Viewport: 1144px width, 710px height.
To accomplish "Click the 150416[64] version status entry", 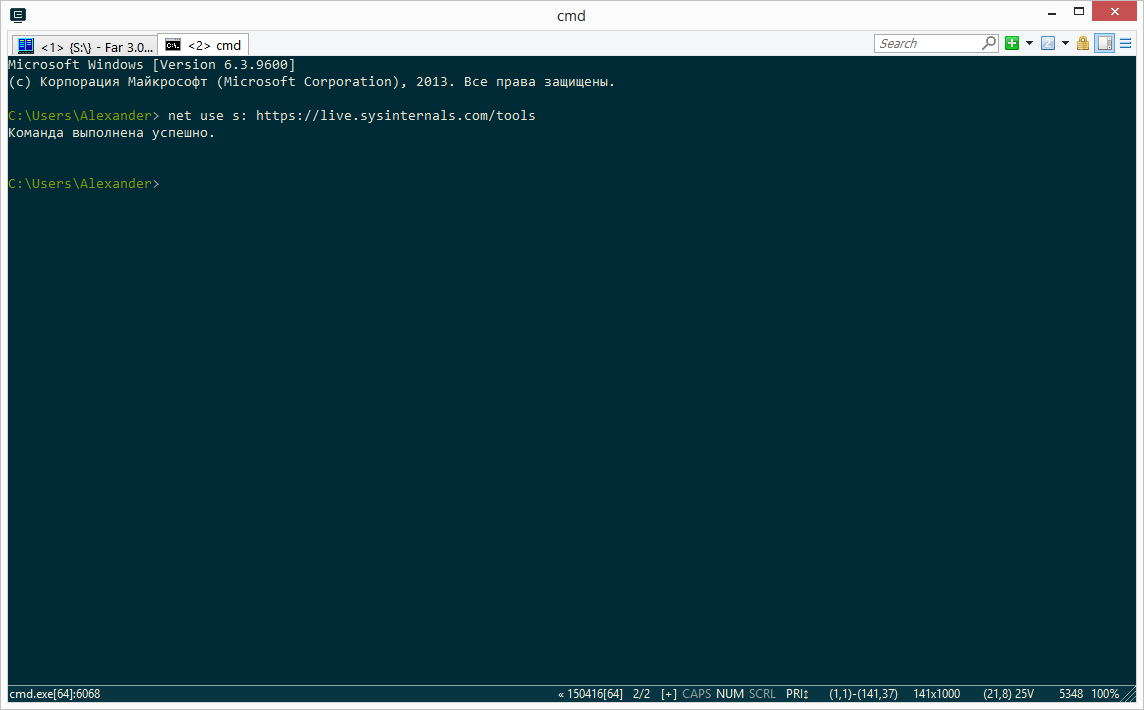I will click(591, 694).
